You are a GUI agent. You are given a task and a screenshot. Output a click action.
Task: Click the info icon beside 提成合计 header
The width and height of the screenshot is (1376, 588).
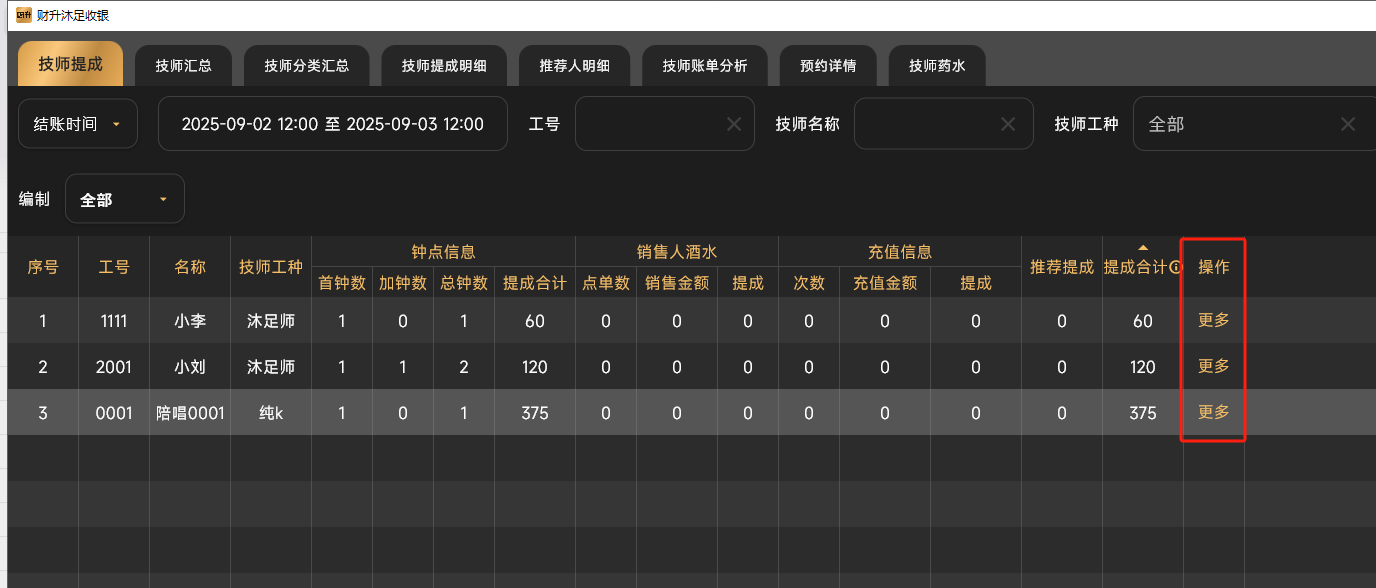click(1175, 268)
